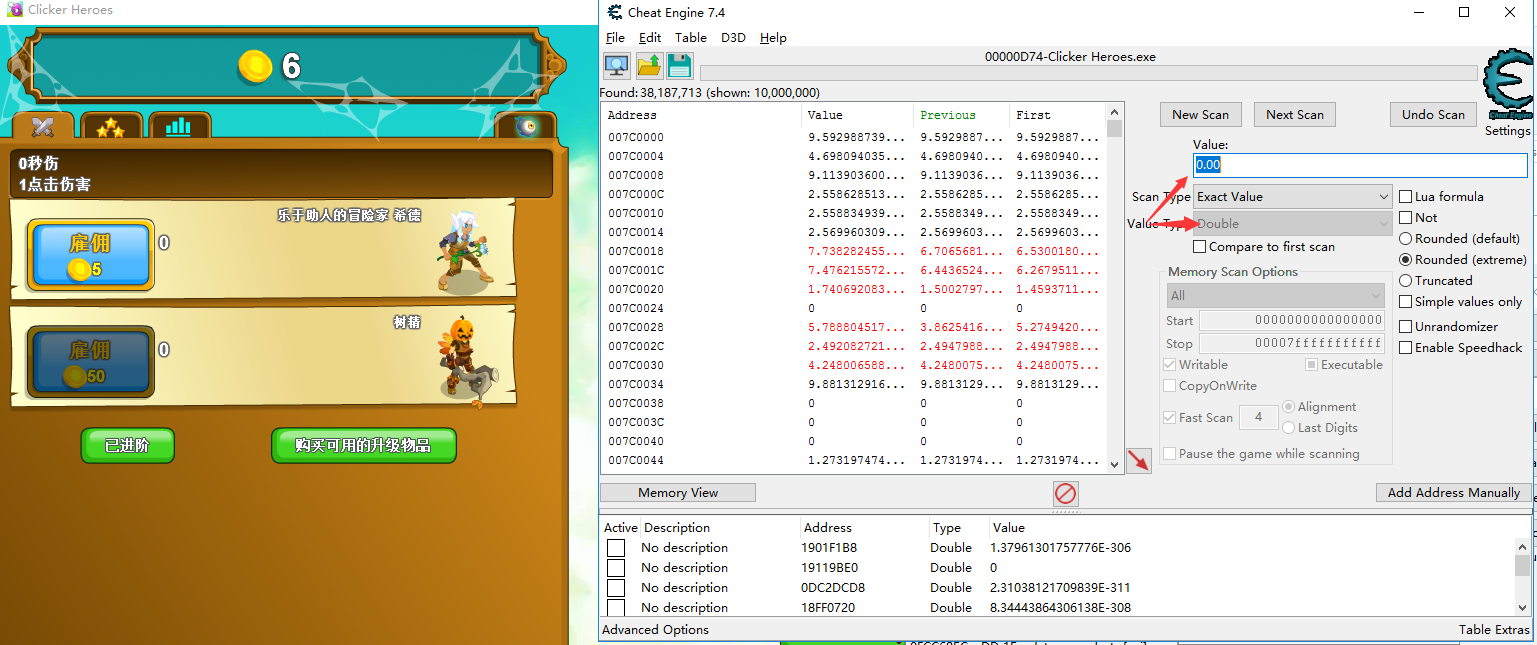Open the Help menu
The height and width of the screenshot is (645, 1537).
coord(773,38)
